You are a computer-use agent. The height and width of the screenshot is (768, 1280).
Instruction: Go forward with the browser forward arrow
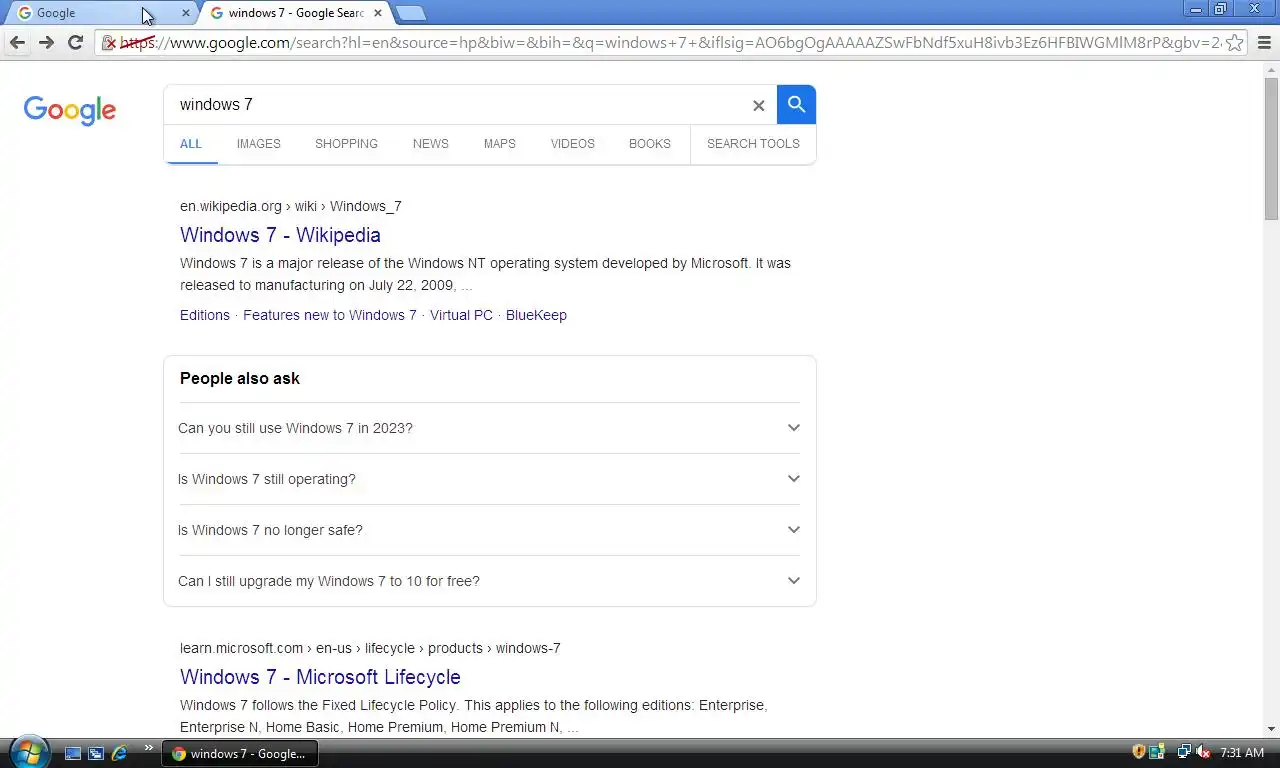click(46, 42)
